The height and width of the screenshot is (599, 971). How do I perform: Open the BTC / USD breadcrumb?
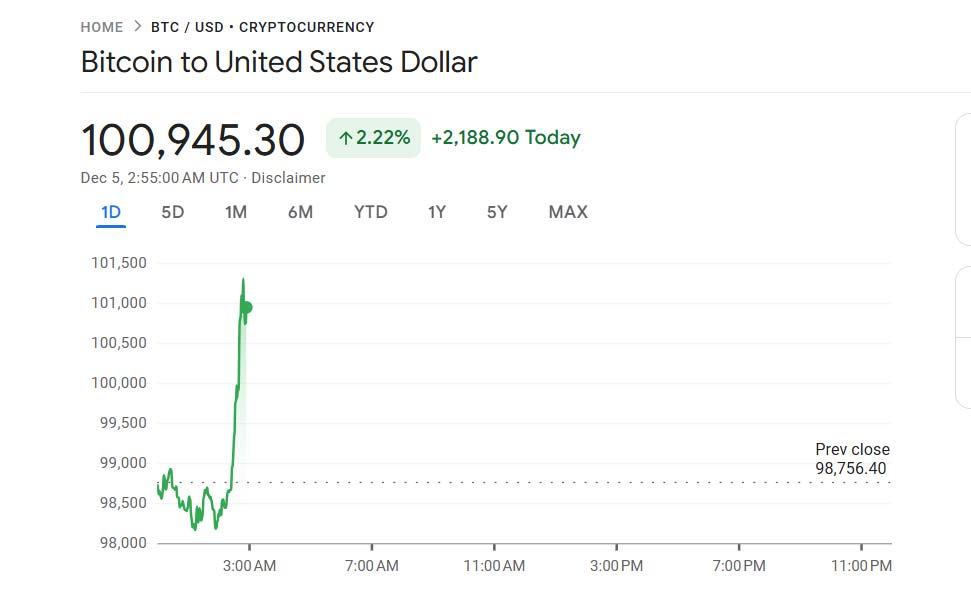coord(187,27)
